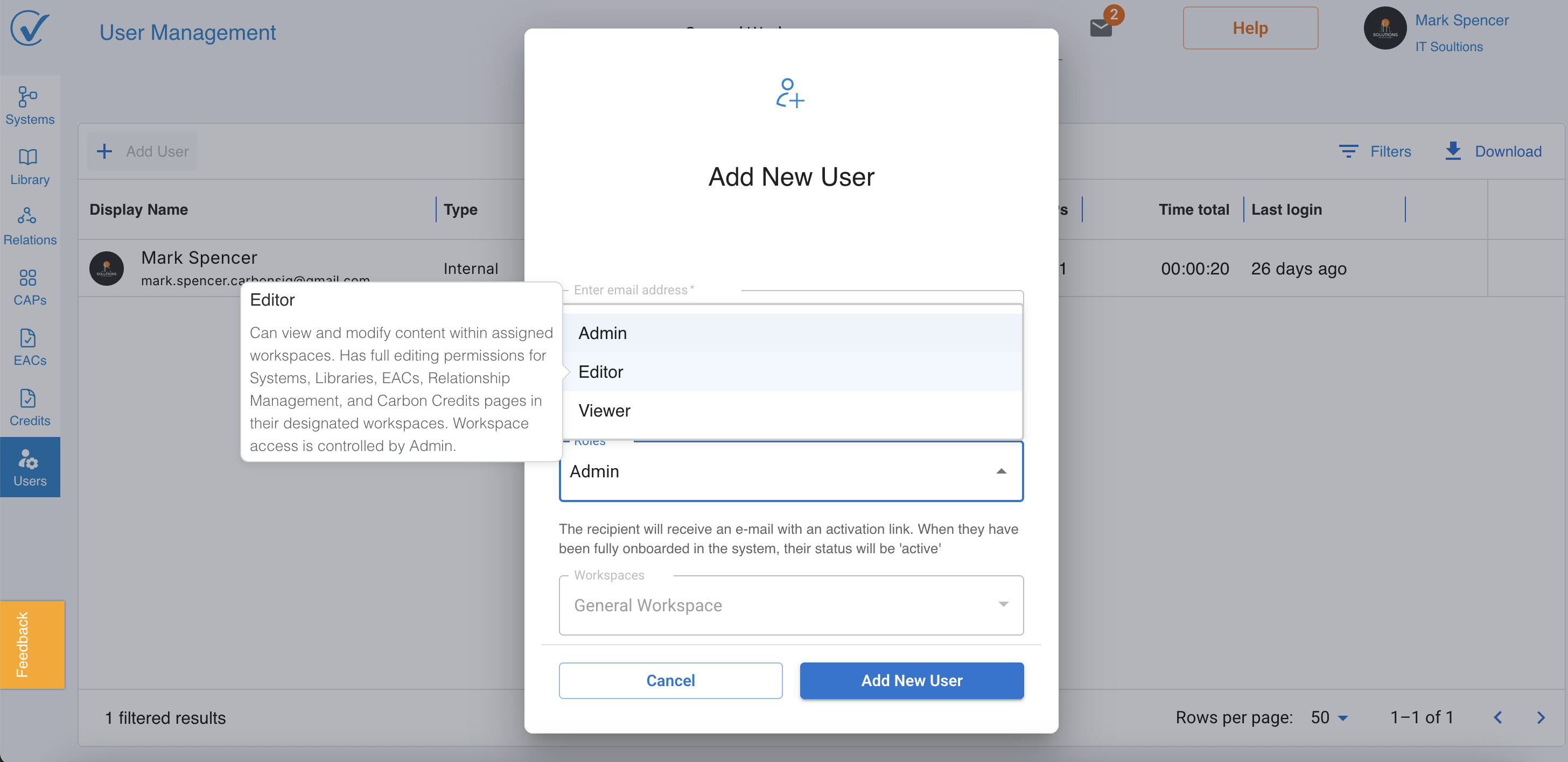This screenshot has height=762, width=1568.
Task: Select the Users sidebar item
Action: tap(29, 467)
